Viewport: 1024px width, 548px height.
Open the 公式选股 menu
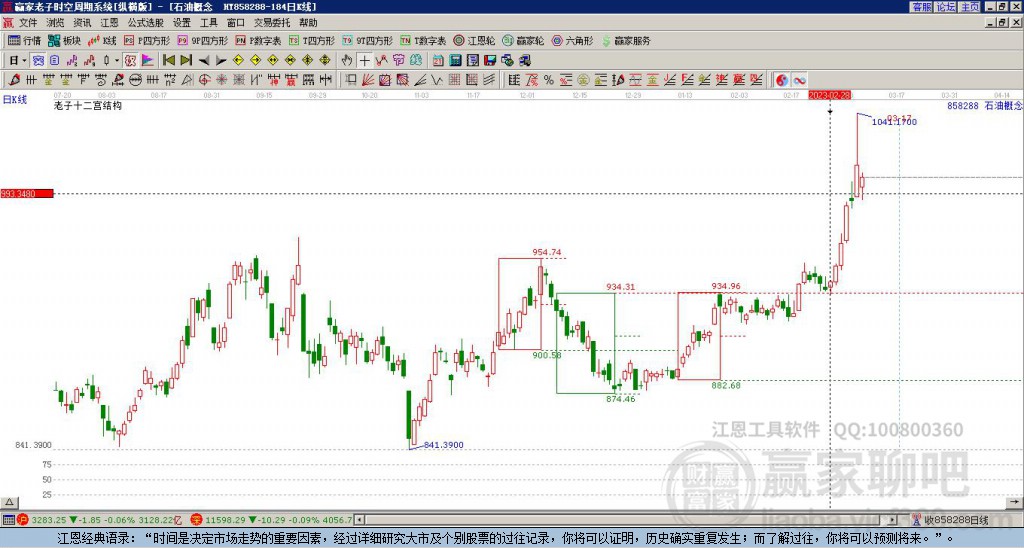pyautogui.click(x=145, y=23)
